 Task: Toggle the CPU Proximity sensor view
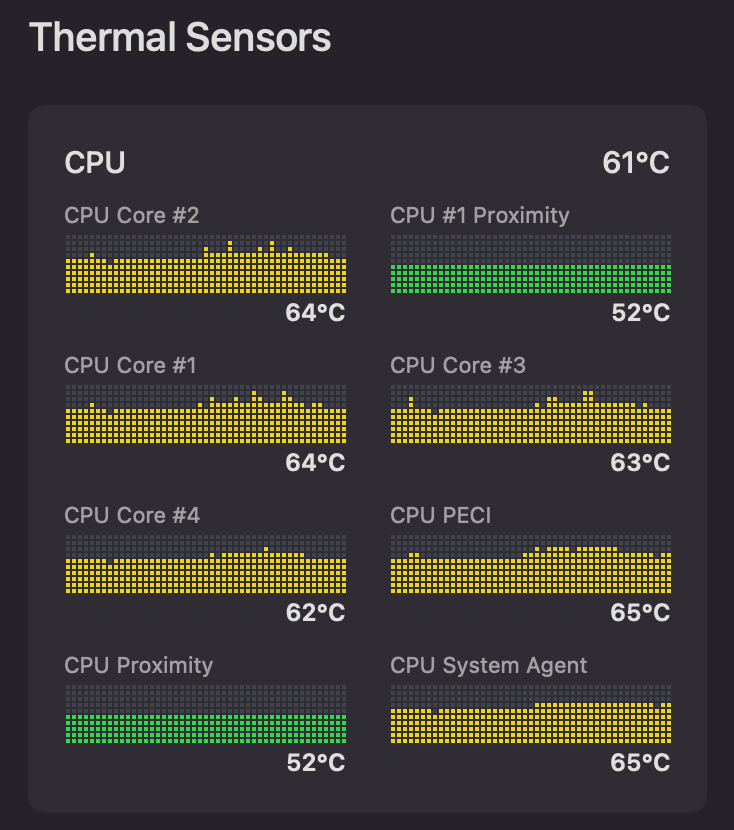point(137,665)
